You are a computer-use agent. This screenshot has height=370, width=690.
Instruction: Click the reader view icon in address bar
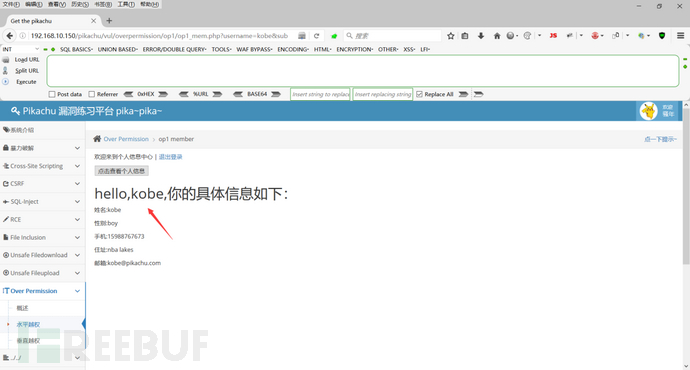[x=301, y=36]
